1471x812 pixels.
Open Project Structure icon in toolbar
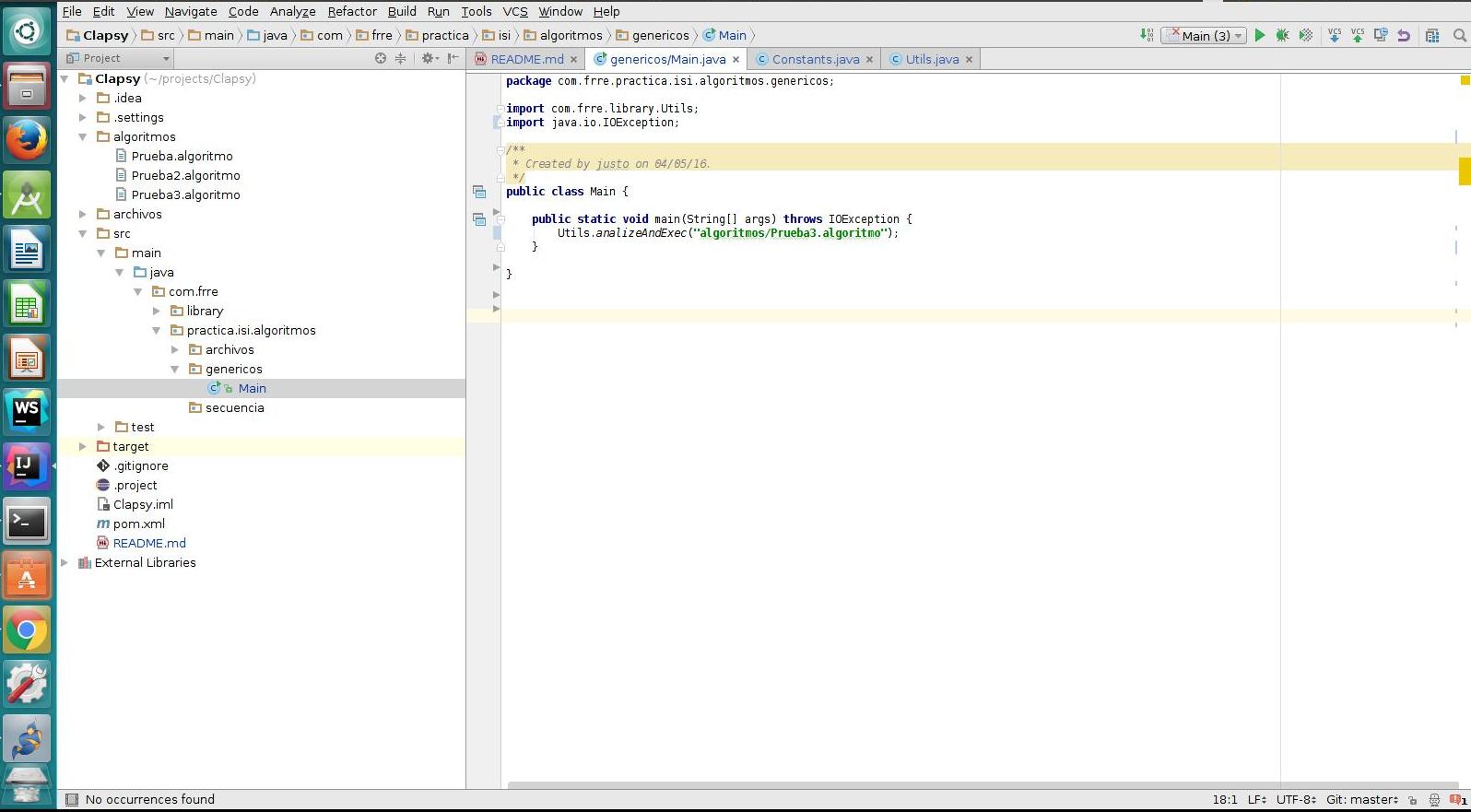pyautogui.click(x=1431, y=36)
